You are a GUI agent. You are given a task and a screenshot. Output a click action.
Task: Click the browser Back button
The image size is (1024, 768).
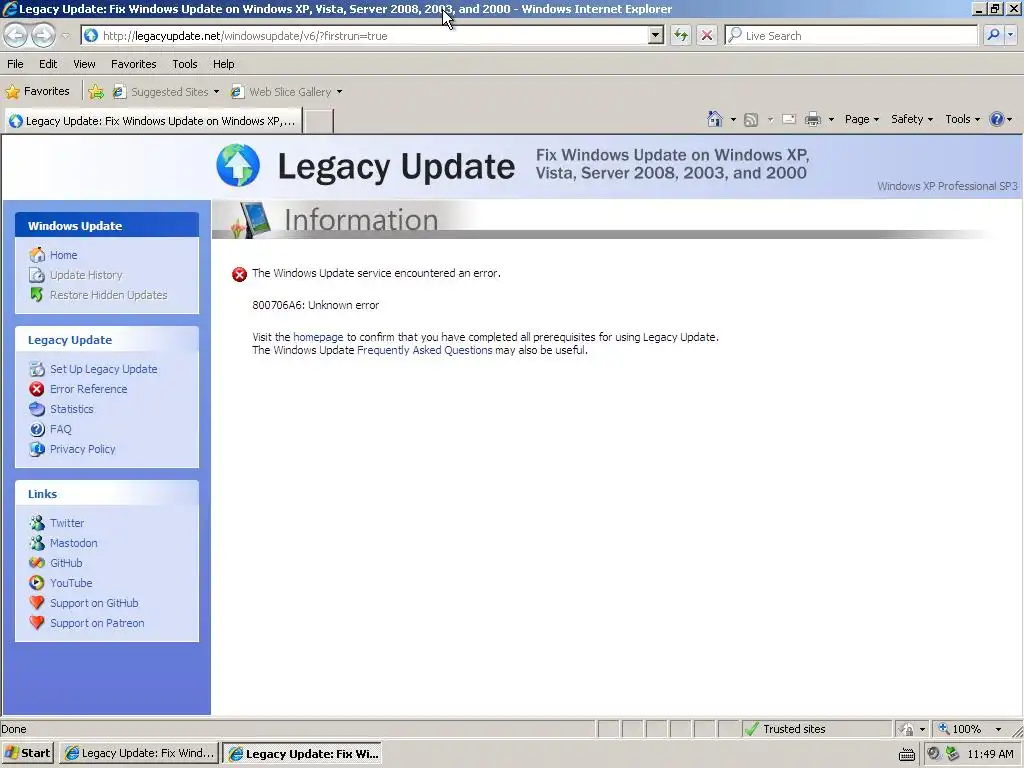[16, 35]
